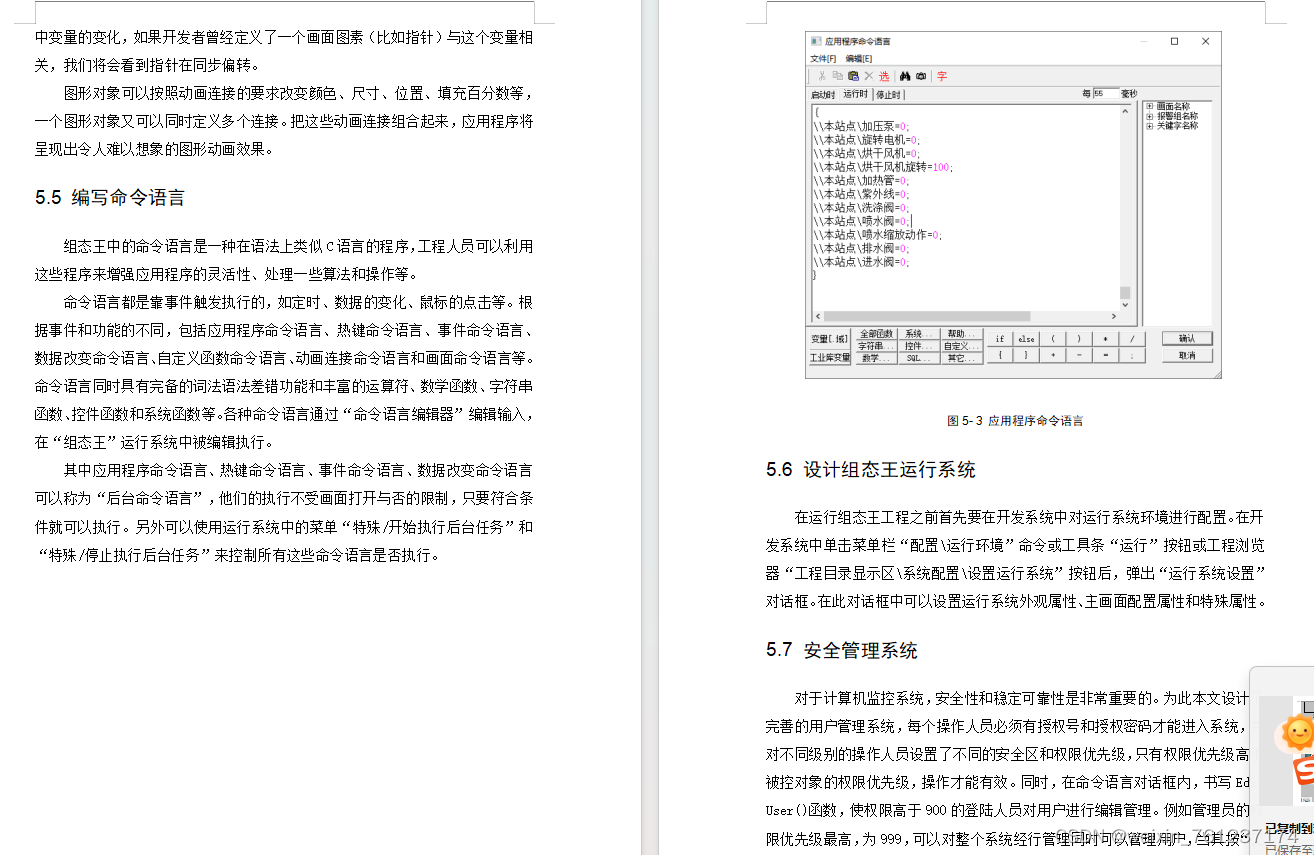Click the Copy icon in the command language toolbar
Screen dimensions: 1314x855
pos(838,76)
